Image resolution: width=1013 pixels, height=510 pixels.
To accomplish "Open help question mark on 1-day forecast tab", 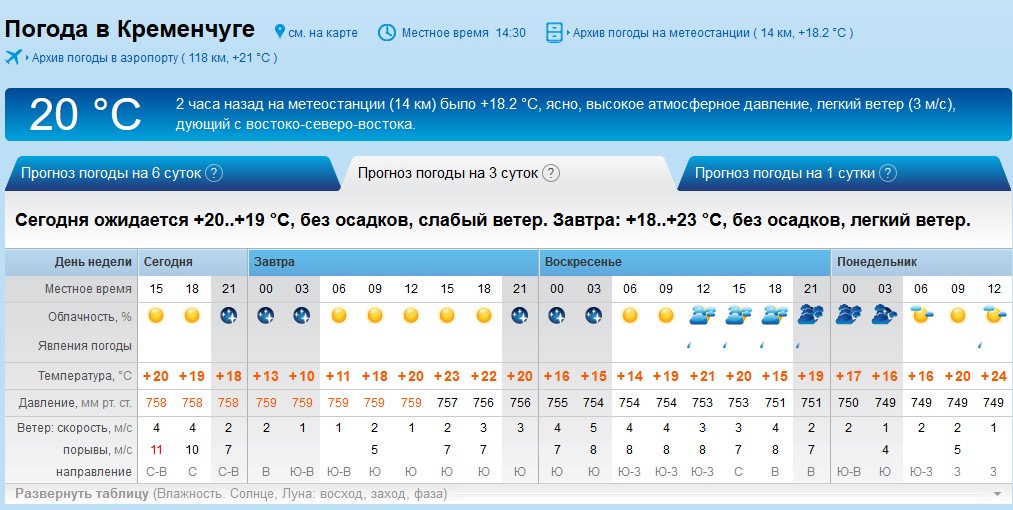I will click(886, 173).
